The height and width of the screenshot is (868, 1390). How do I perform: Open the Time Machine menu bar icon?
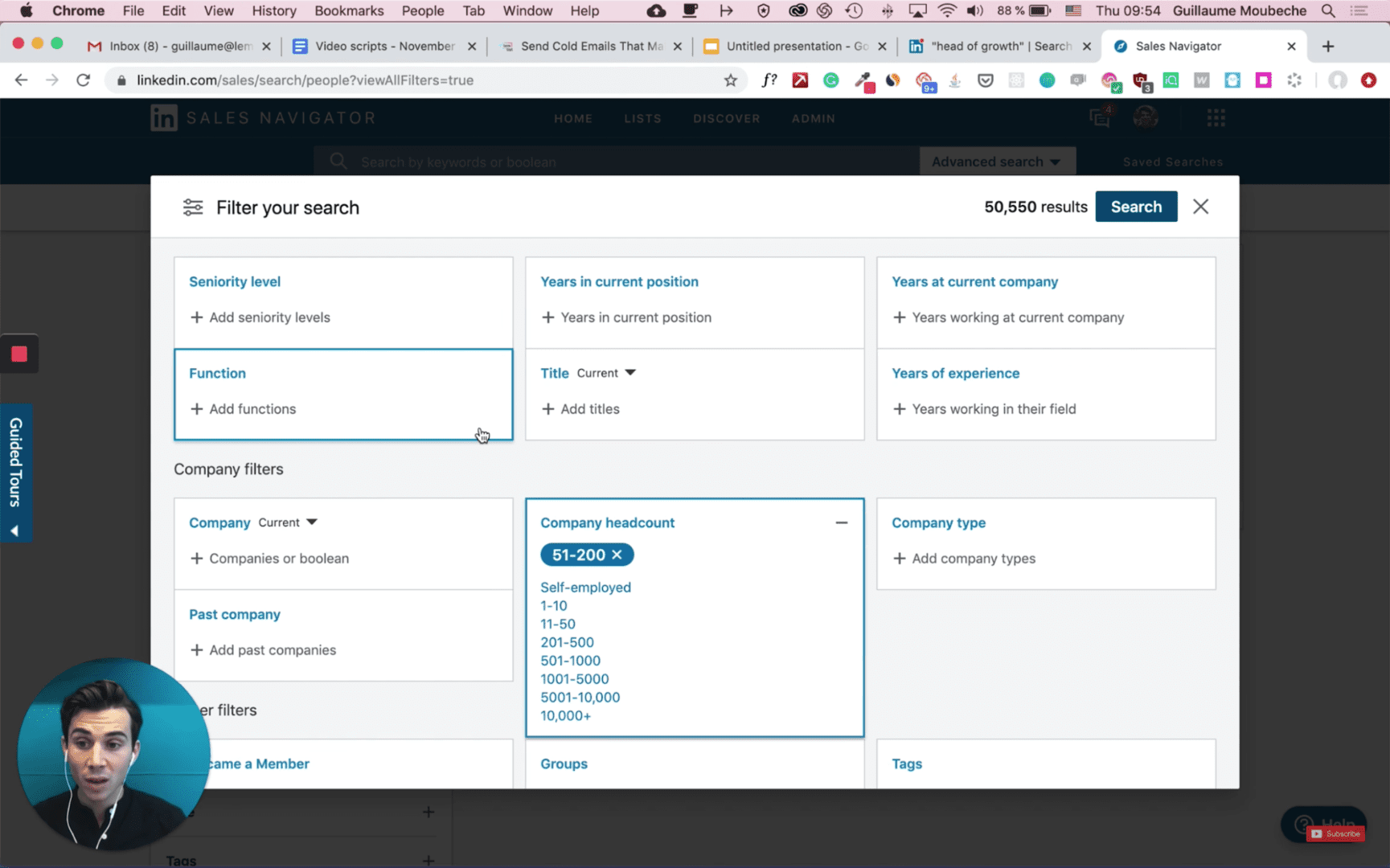coord(854,10)
